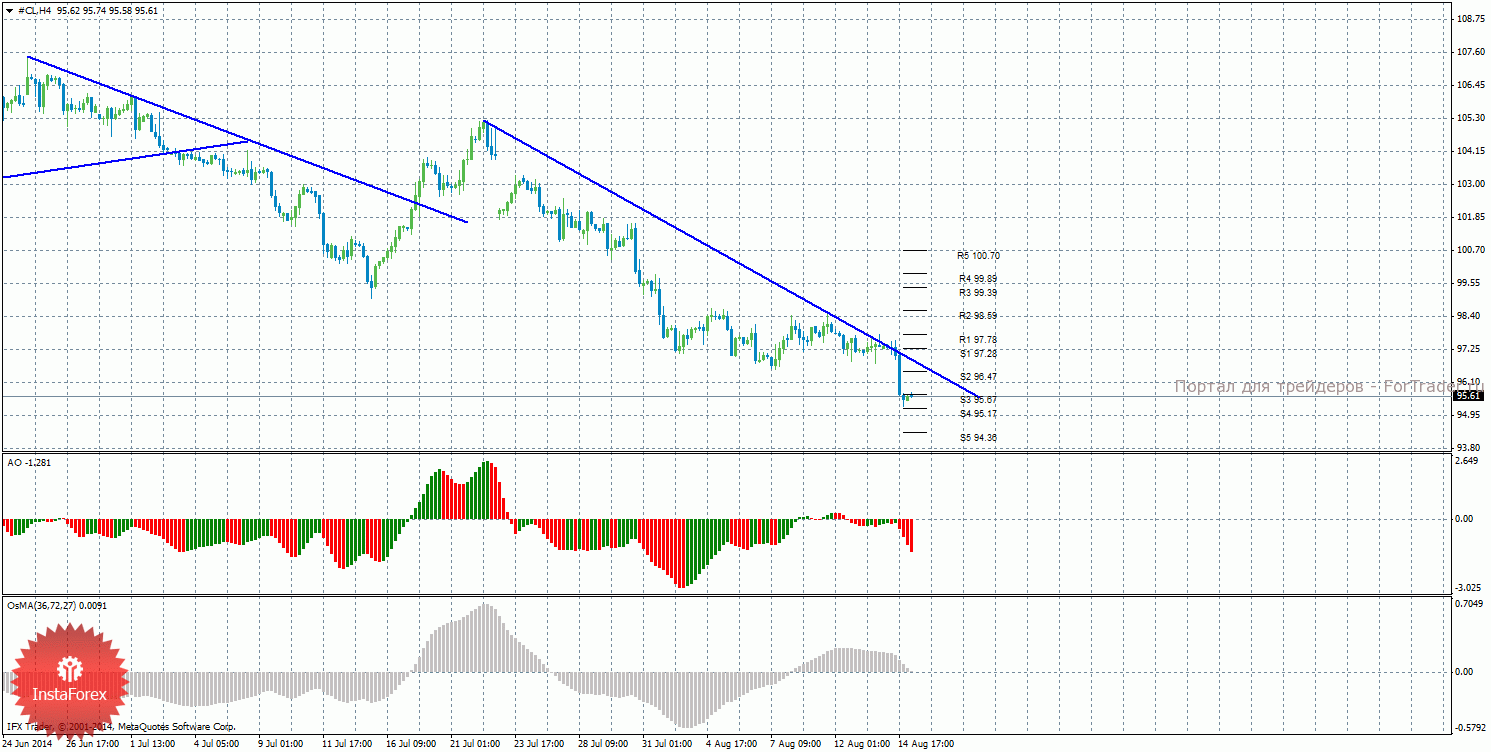Viewport: 1491px width, 752px height.
Task: Click the S1 97.28 support label
Action: click(x=978, y=354)
